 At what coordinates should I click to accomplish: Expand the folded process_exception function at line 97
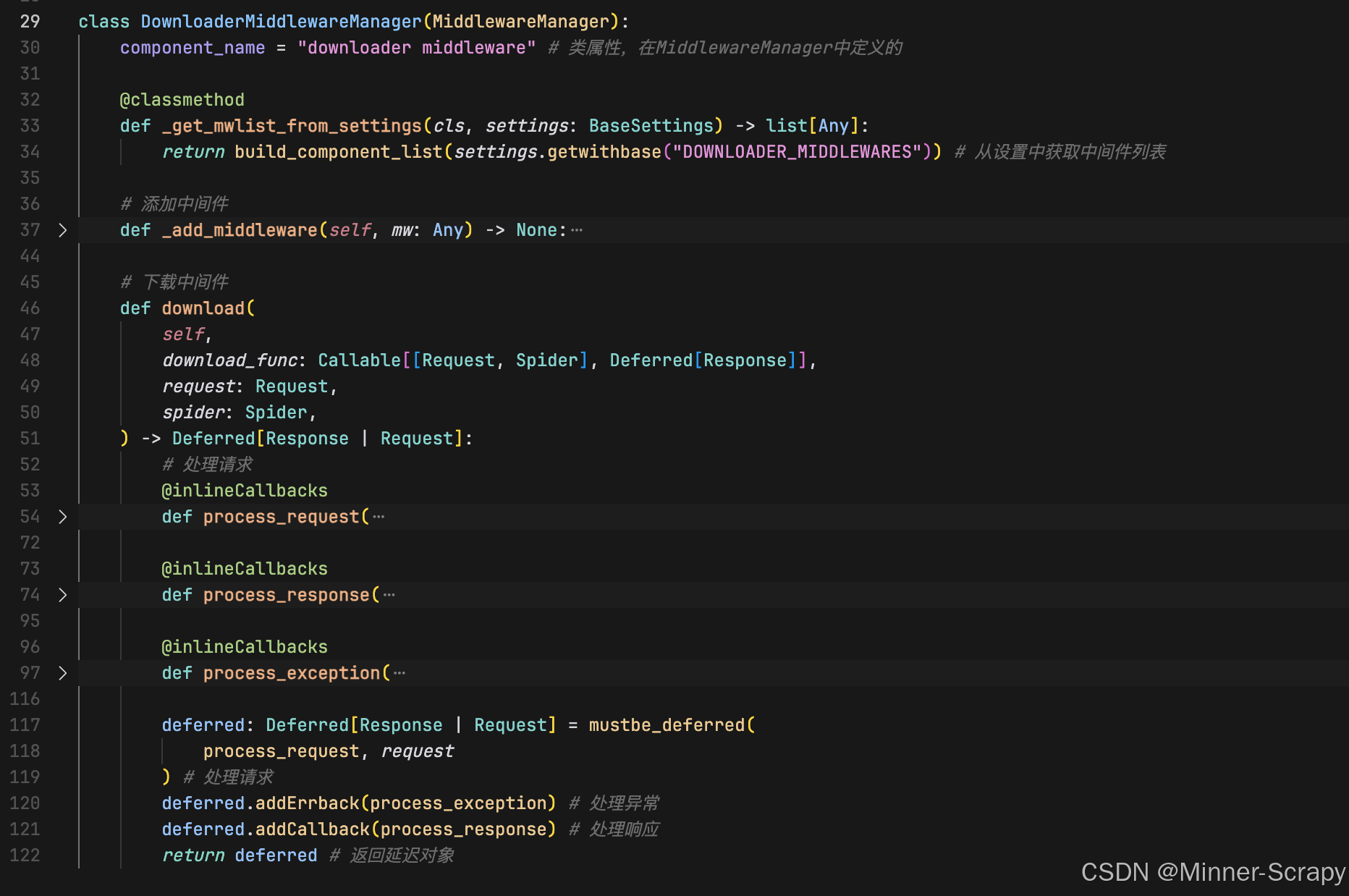click(x=63, y=673)
